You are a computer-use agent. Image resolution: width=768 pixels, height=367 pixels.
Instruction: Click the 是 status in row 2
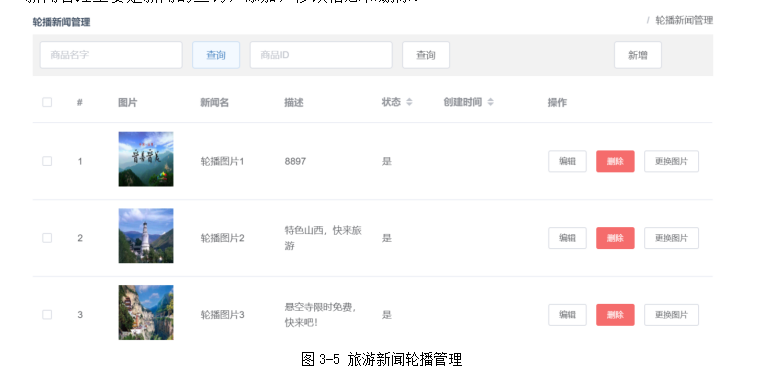[387, 238]
